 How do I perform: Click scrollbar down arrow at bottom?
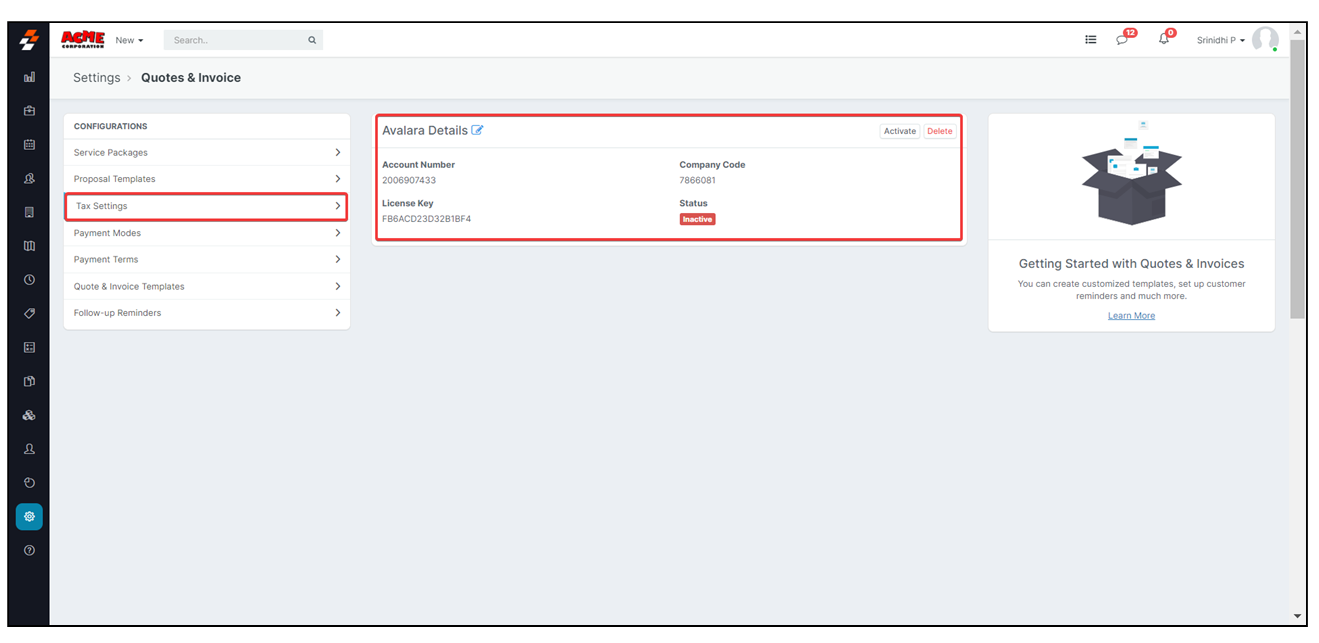tap(1297, 616)
